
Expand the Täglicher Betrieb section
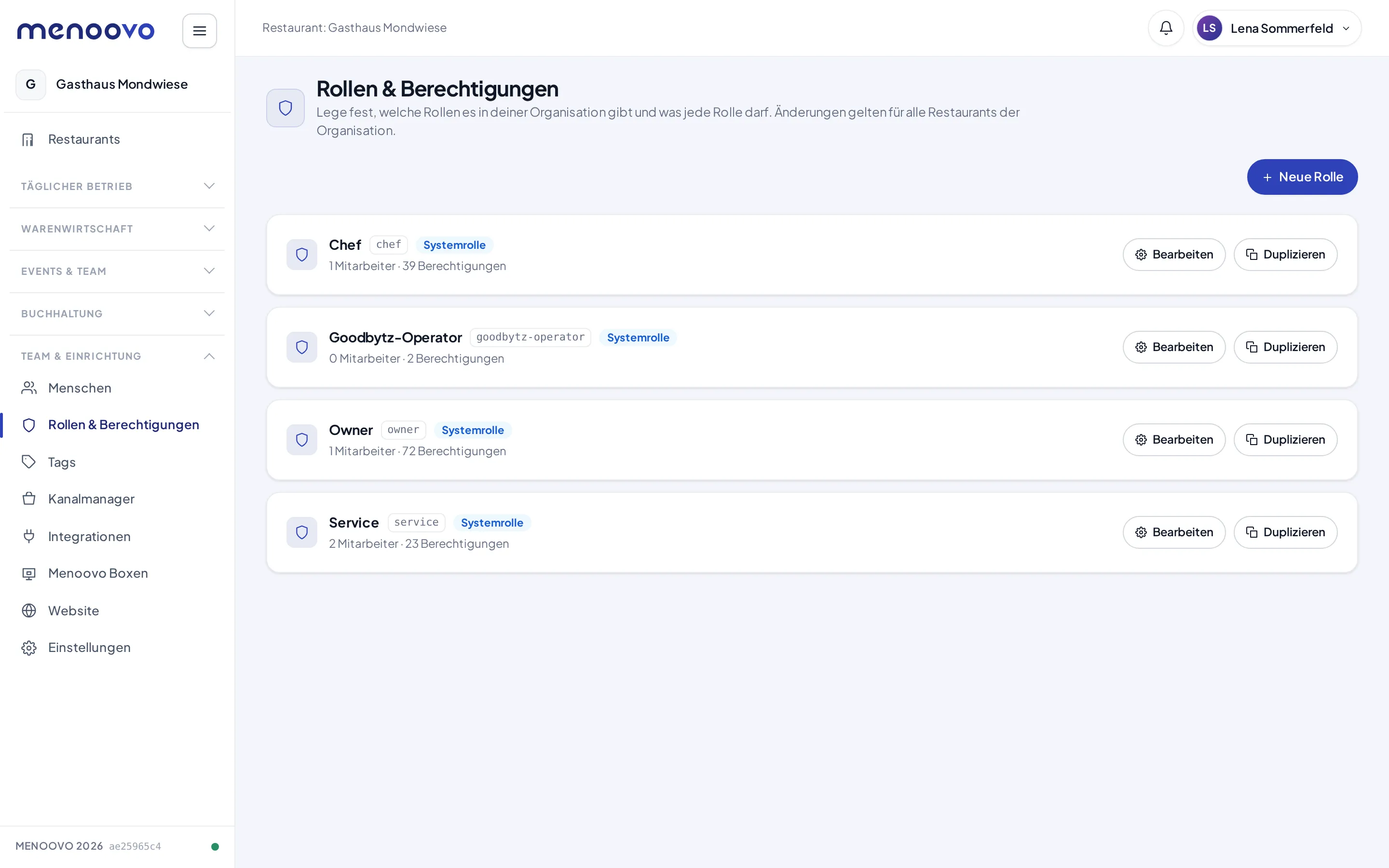117,186
